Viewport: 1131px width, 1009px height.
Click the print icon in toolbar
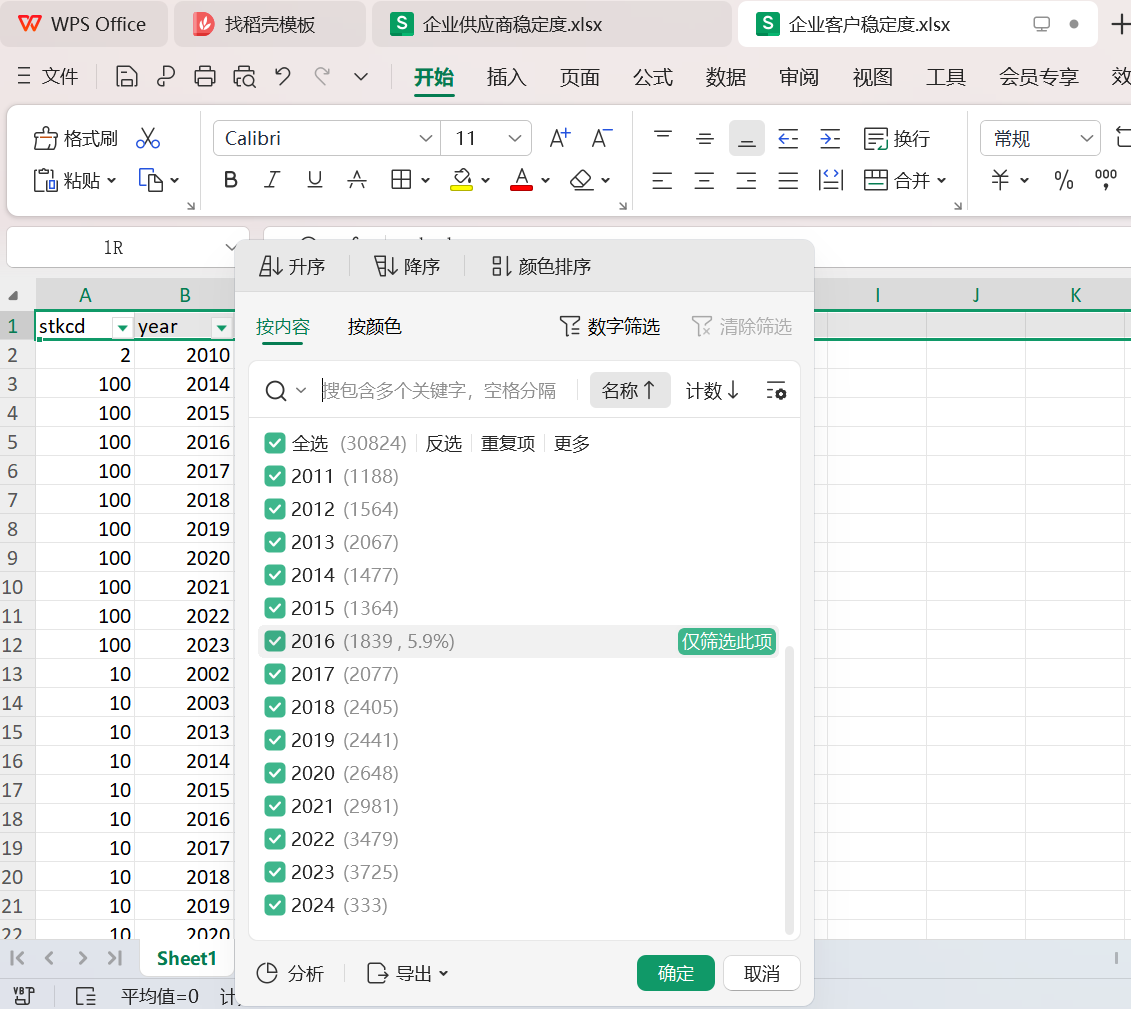(205, 77)
